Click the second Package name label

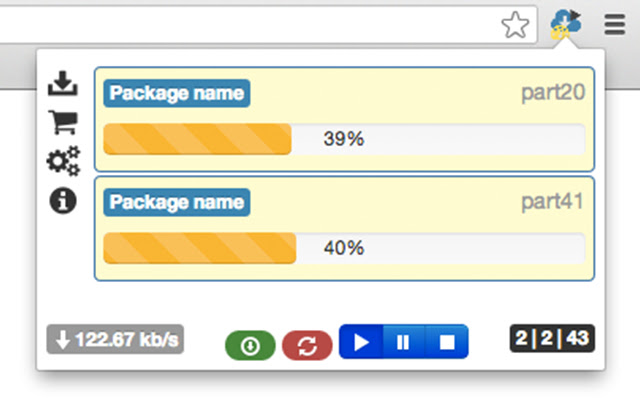(176, 203)
